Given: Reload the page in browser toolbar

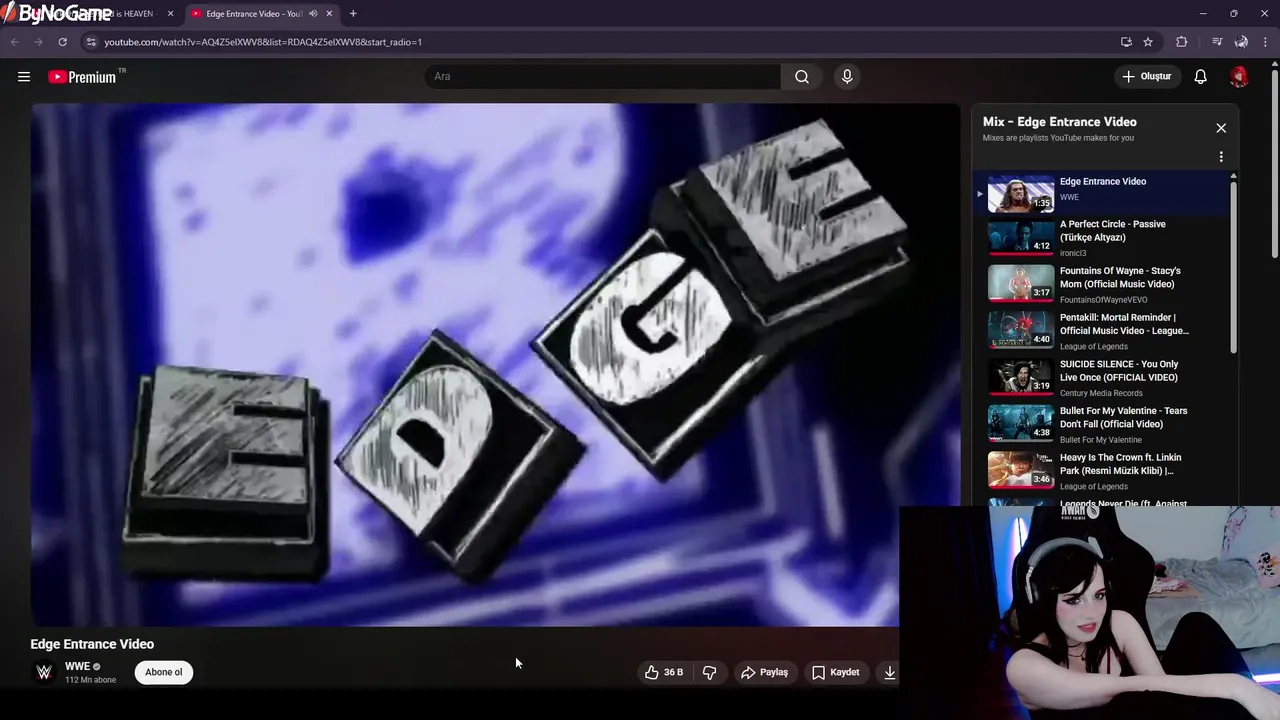Looking at the screenshot, I should pyautogui.click(x=62, y=42).
